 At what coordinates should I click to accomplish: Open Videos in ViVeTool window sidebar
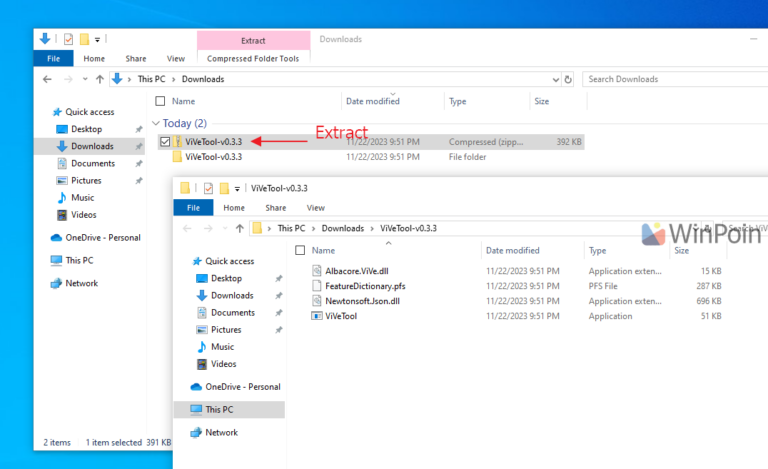[223, 364]
